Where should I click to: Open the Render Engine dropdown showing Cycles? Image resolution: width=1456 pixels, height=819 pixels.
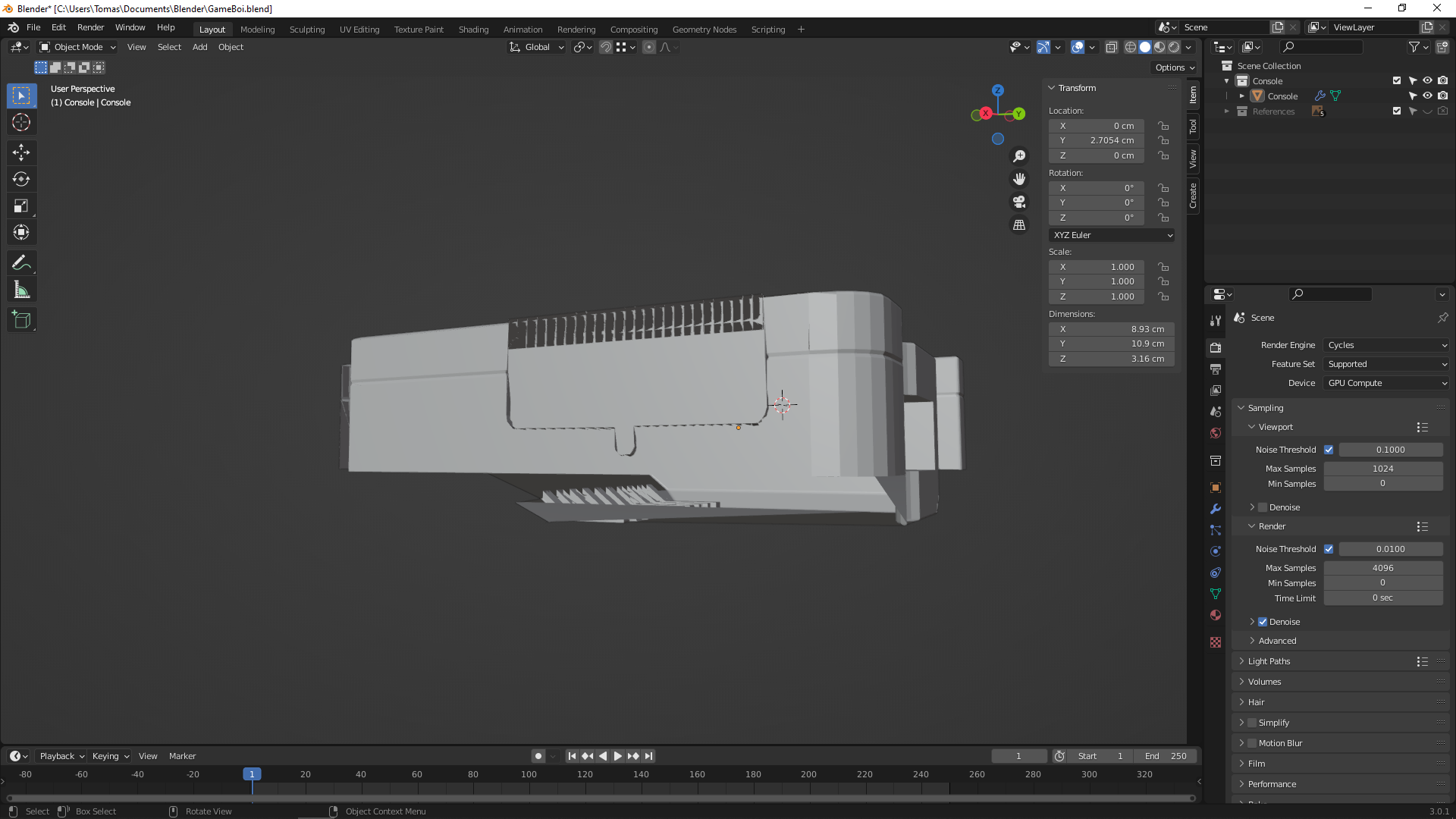[1386, 345]
